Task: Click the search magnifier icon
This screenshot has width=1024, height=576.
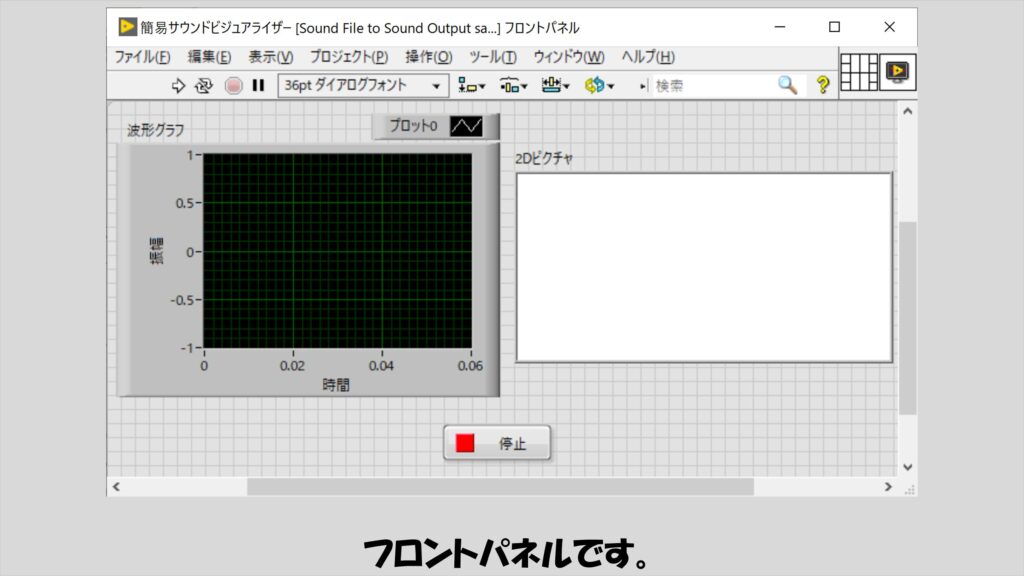Action: (x=788, y=86)
